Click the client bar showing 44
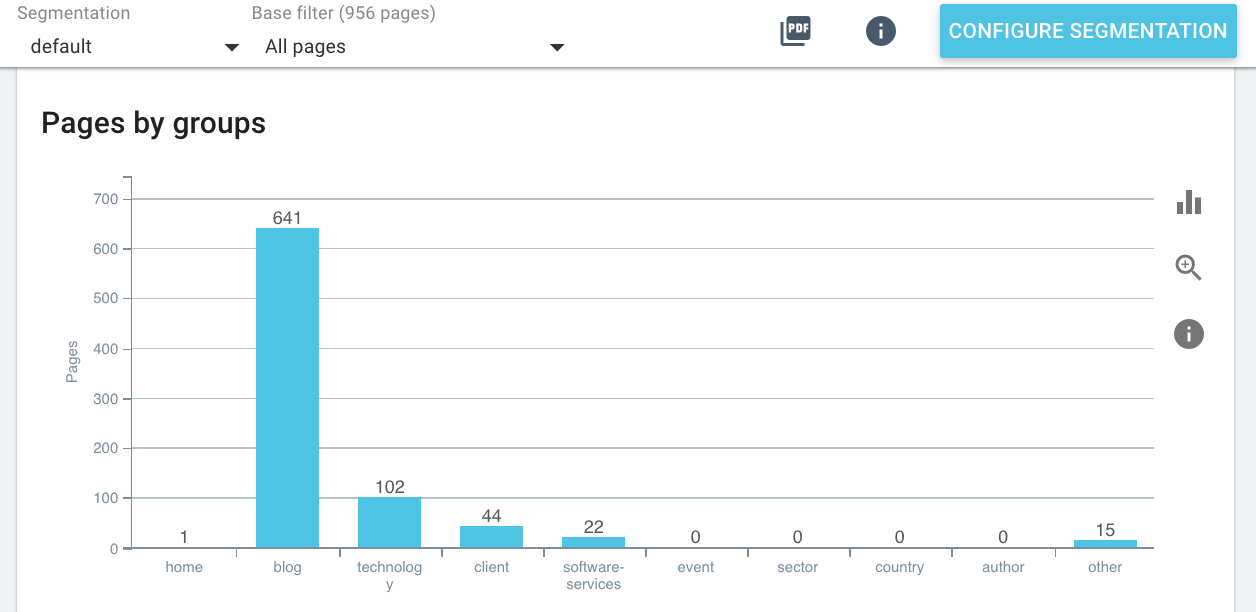The height and width of the screenshot is (612, 1256). tap(491, 537)
